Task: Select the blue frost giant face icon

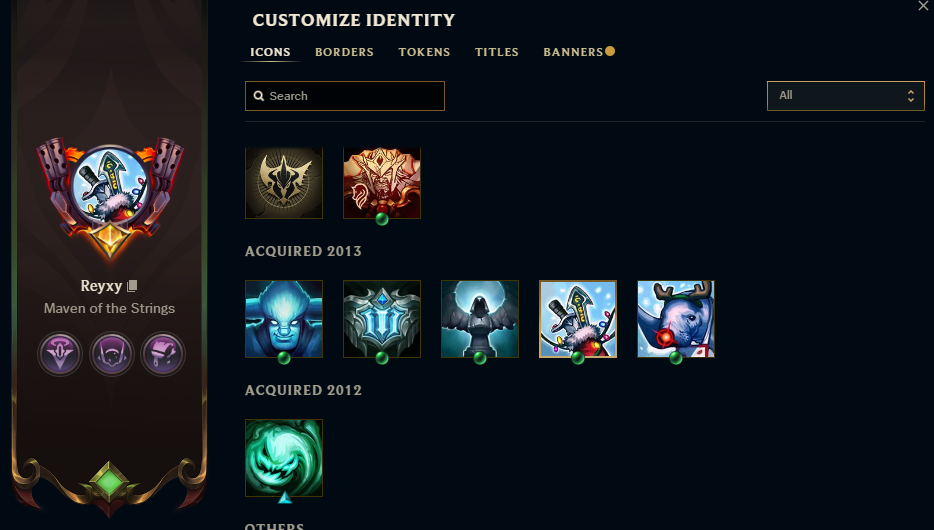Action: click(x=284, y=319)
